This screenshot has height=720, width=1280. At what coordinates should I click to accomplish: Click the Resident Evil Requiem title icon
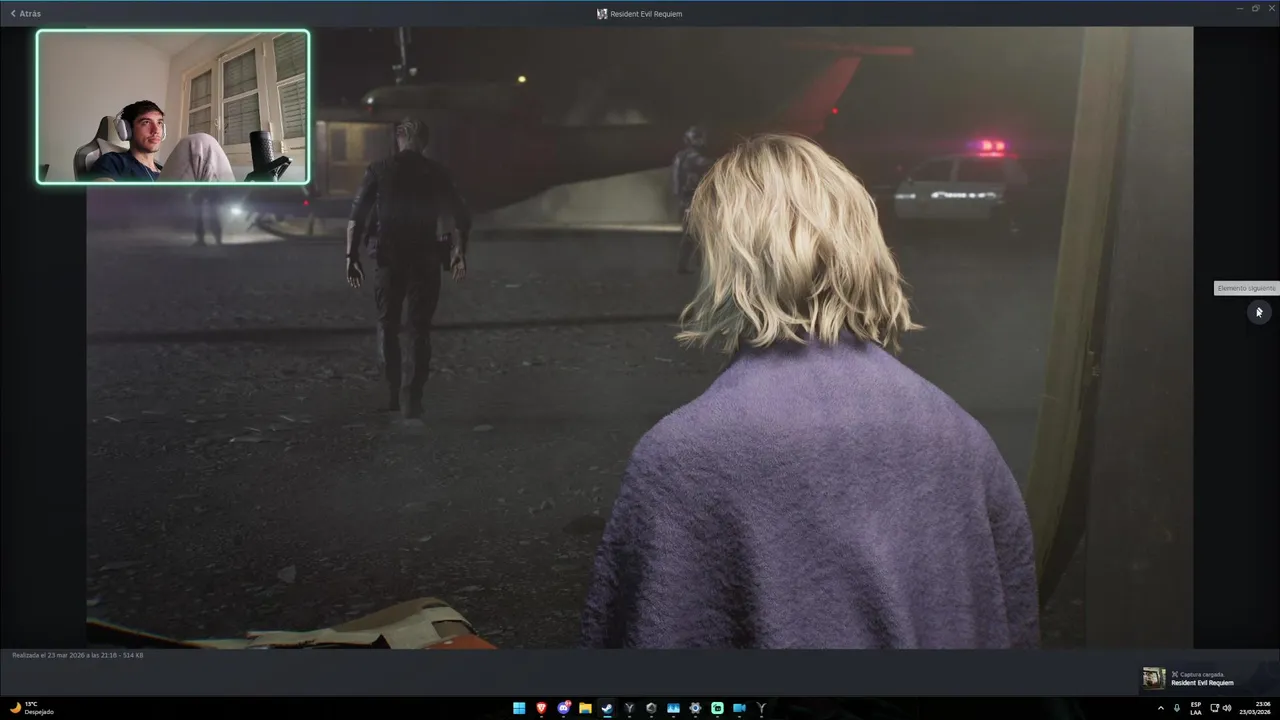[602, 14]
